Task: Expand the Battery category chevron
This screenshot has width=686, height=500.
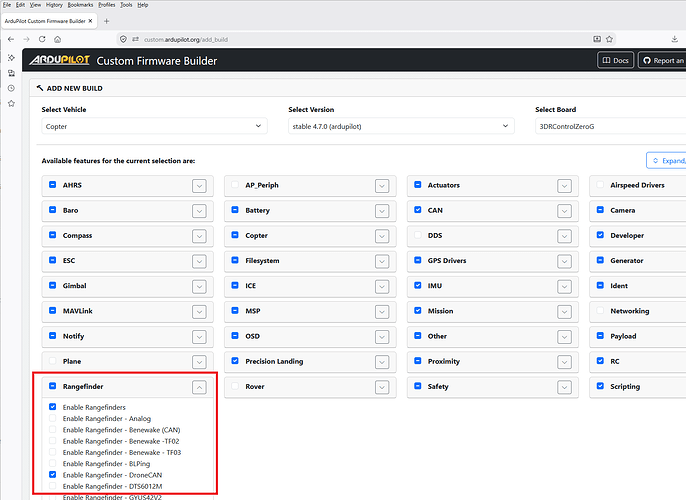Action: 382,211
